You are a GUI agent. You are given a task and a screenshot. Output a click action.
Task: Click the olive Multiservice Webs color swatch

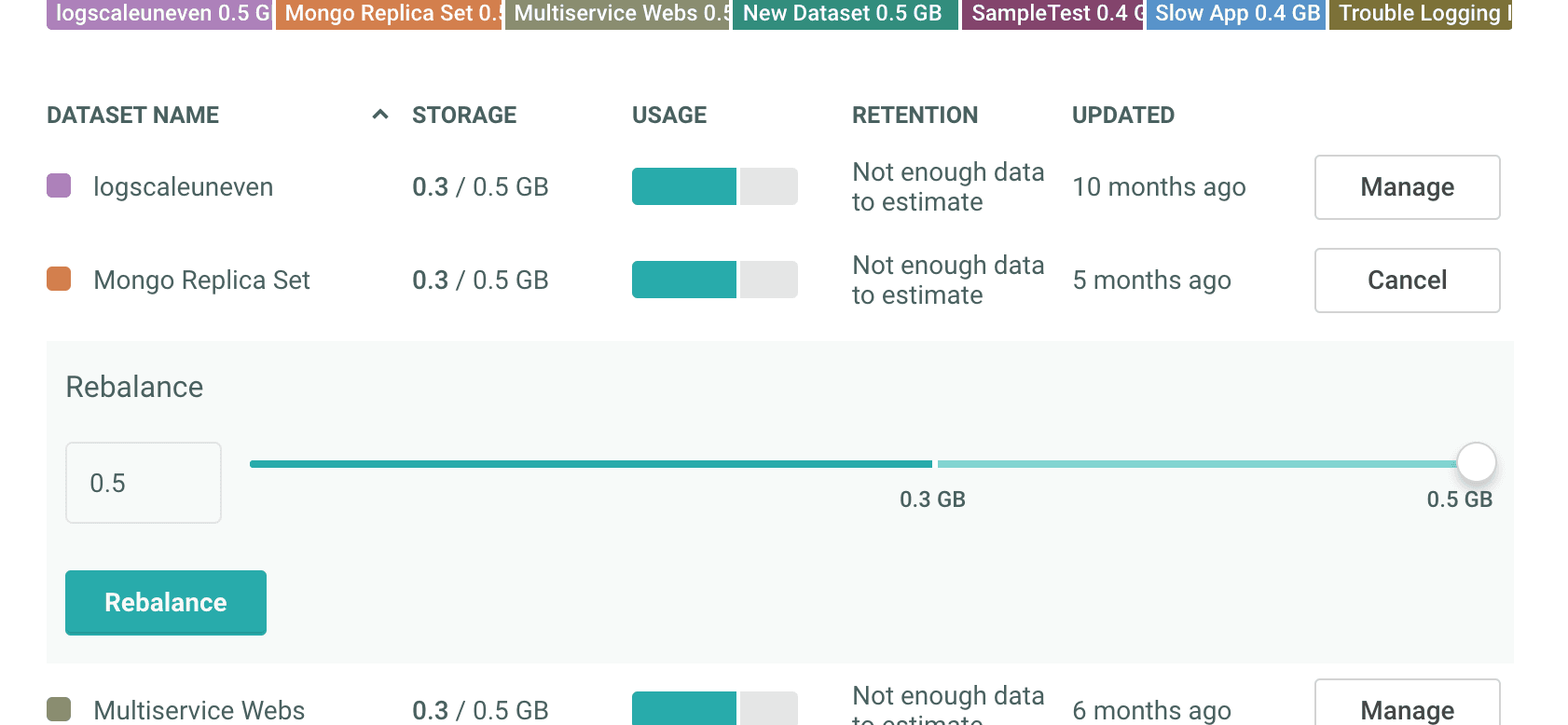(x=59, y=709)
